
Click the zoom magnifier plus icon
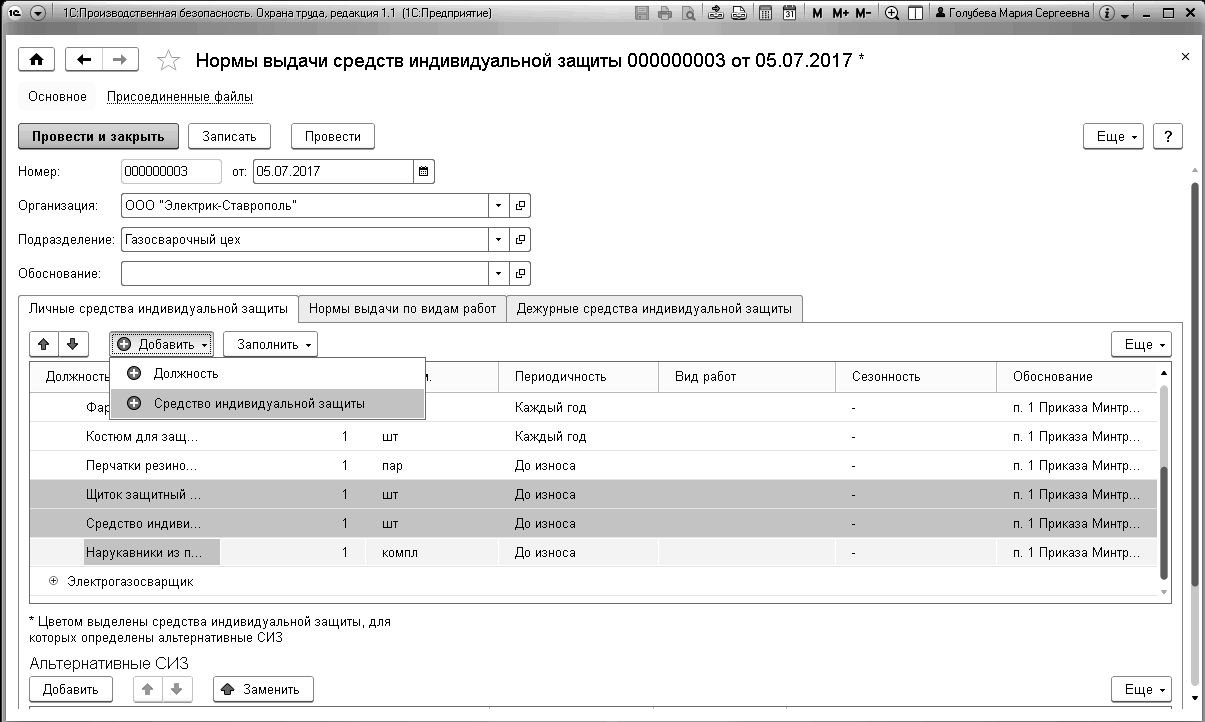pos(892,14)
